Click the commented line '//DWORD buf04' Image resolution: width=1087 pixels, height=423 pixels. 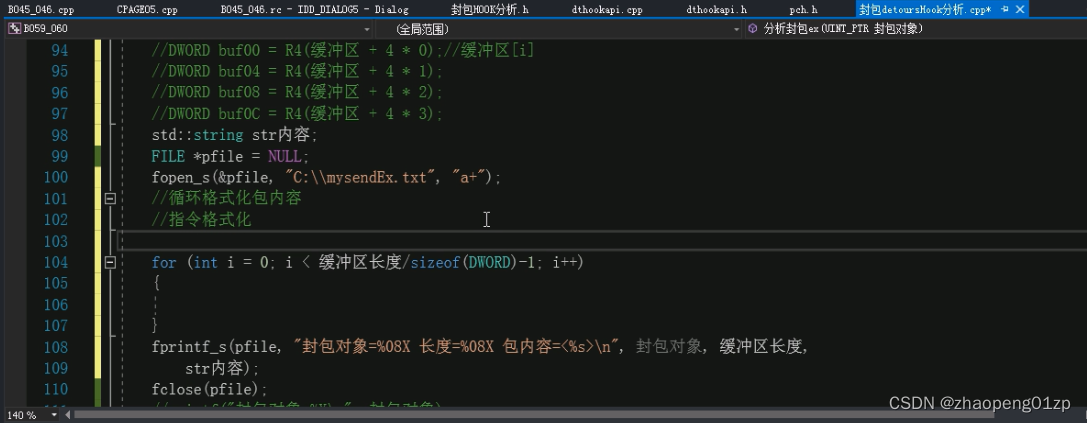pyautogui.click(x=297, y=71)
